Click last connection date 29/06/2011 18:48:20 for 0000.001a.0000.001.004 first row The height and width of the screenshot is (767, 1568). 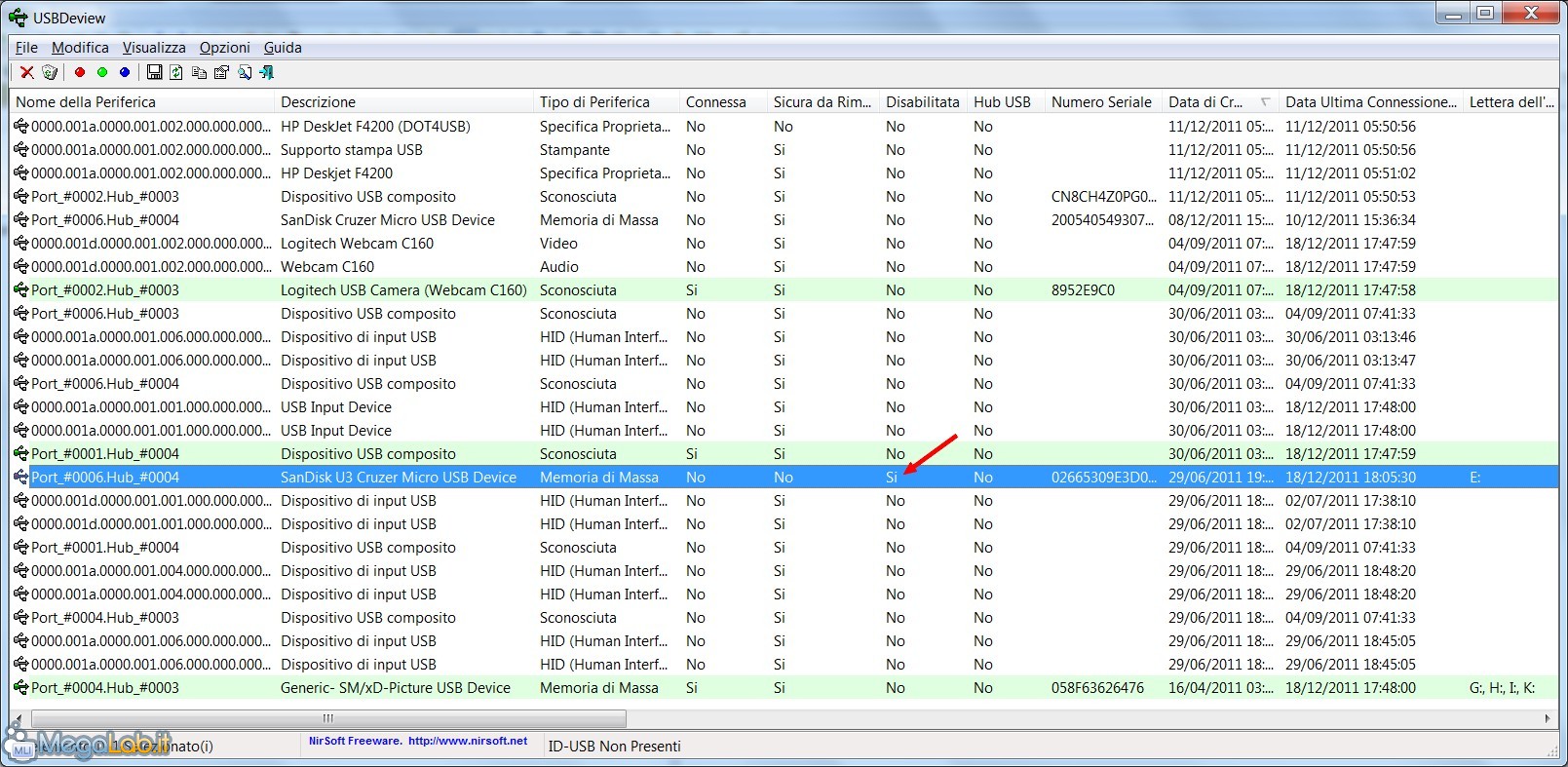pyautogui.click(x=1350, y=570)
